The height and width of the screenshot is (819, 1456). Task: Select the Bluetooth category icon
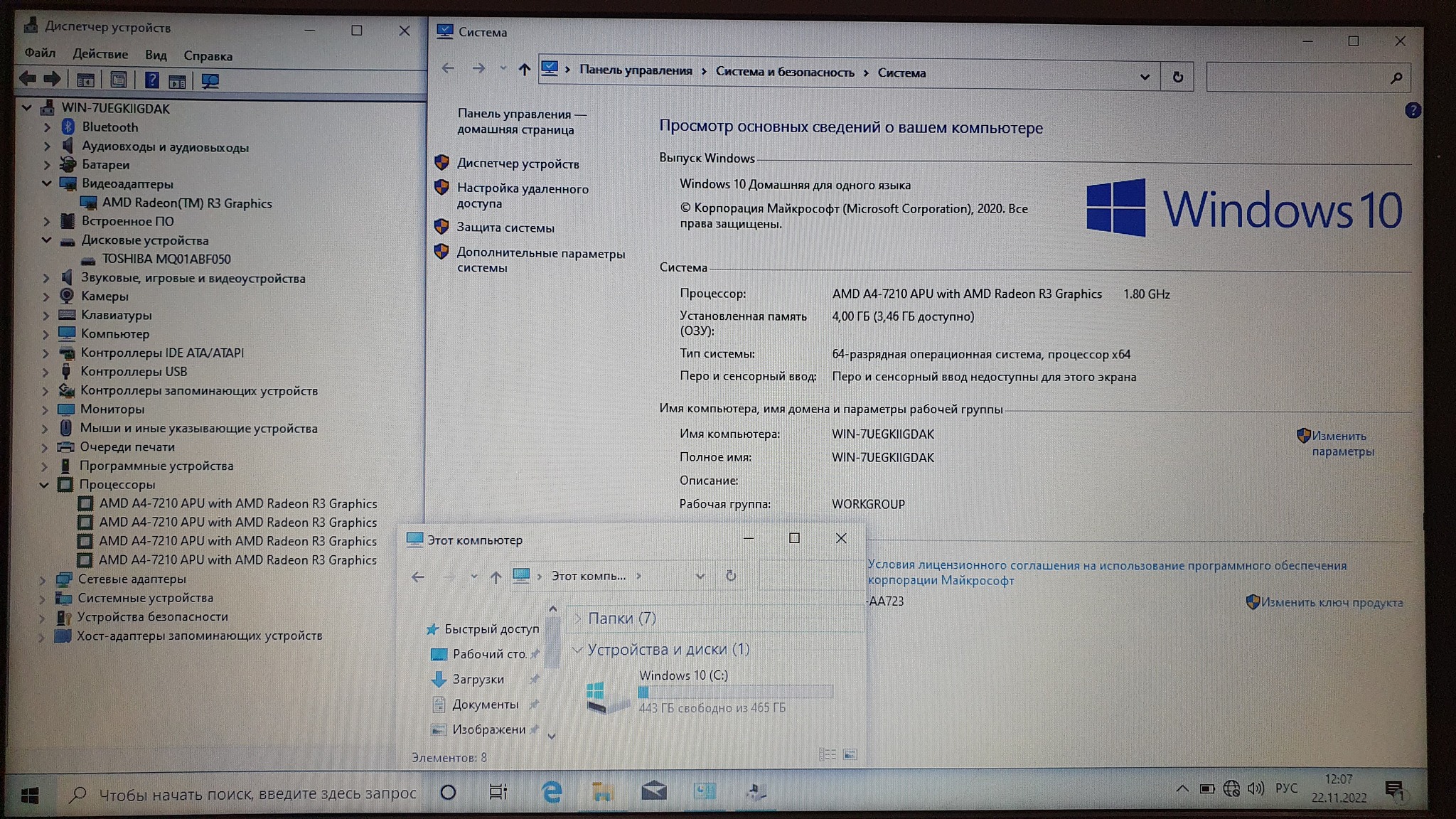68,127
